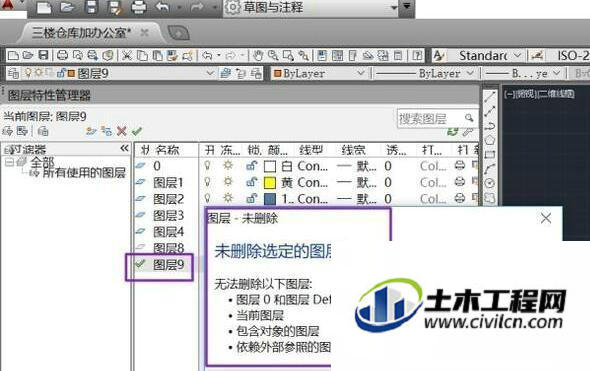Click Make Object's Layer Current icon
This screenshot has width=590, height=371.
(x=225, y=73)
